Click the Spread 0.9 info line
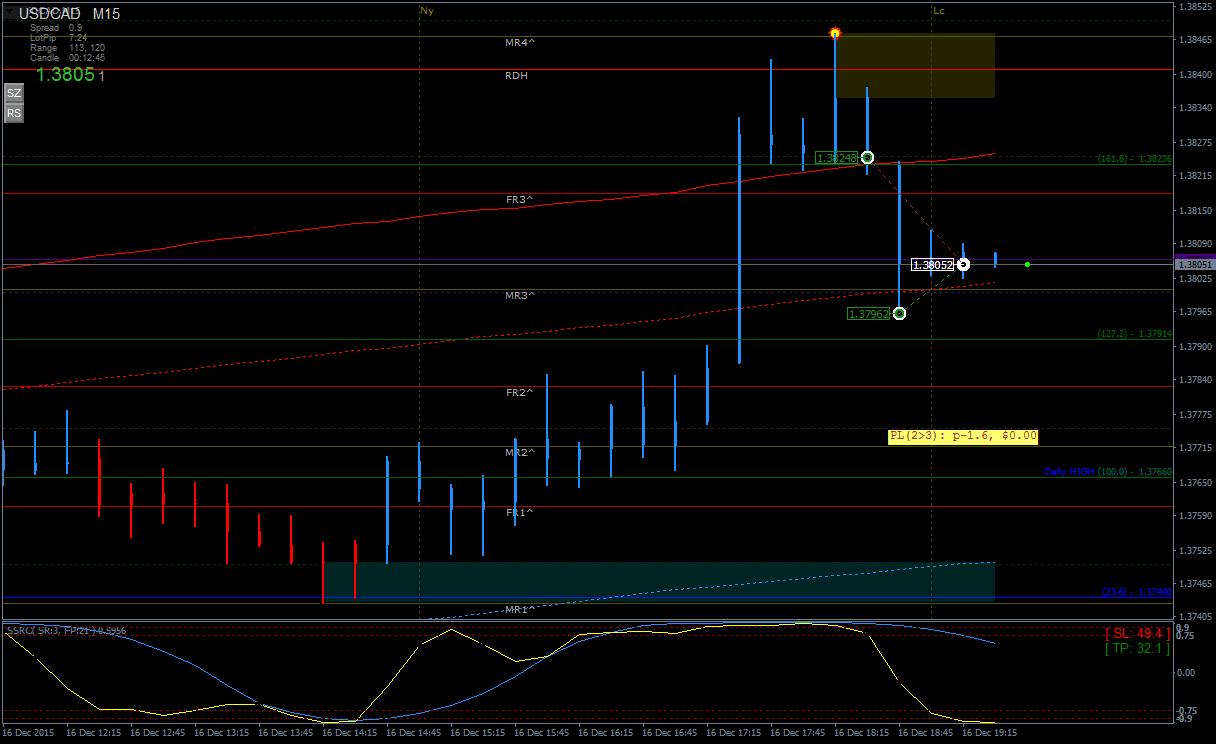 click(56, 28)
